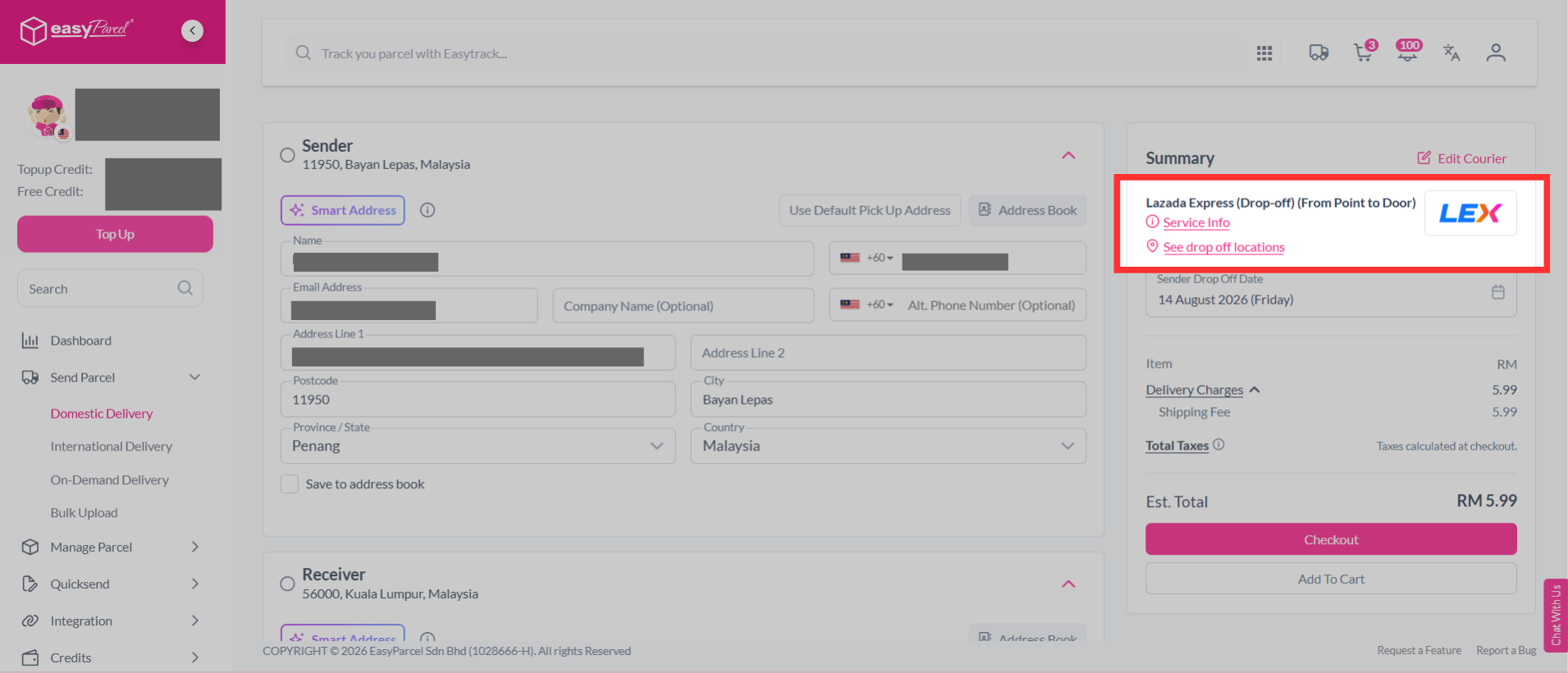This screenshot has width=1568, height=673.
Task: Open the language translation icon
Action: [1451, 53]
